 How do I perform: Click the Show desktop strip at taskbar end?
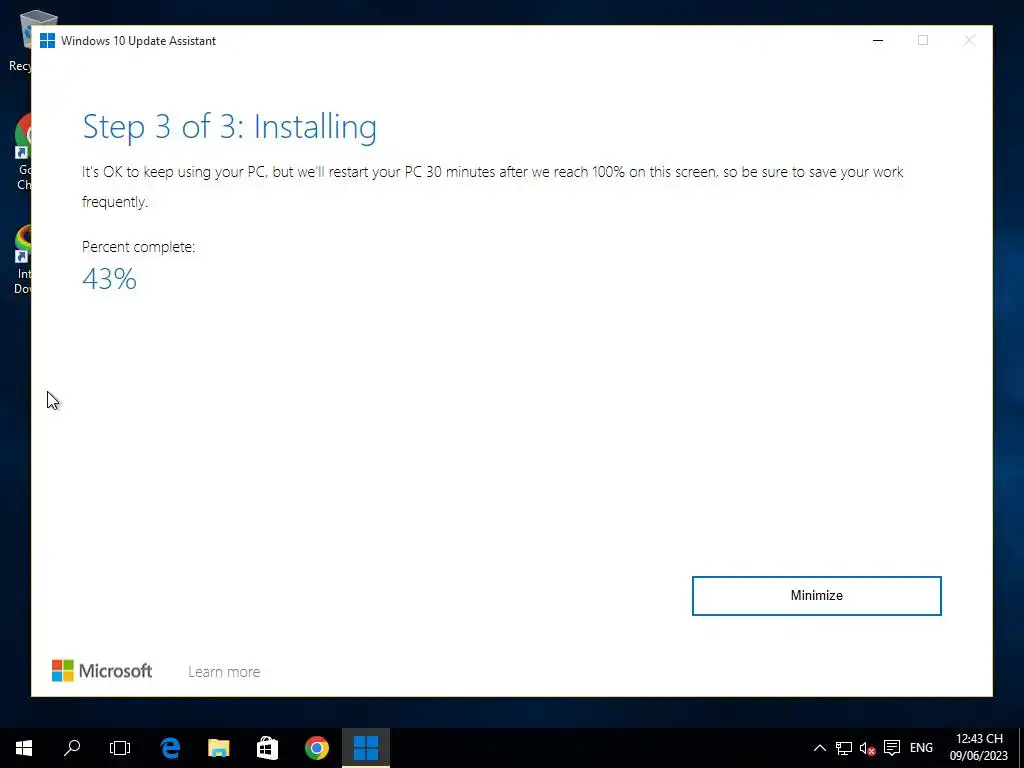[x=1021, y=748]
